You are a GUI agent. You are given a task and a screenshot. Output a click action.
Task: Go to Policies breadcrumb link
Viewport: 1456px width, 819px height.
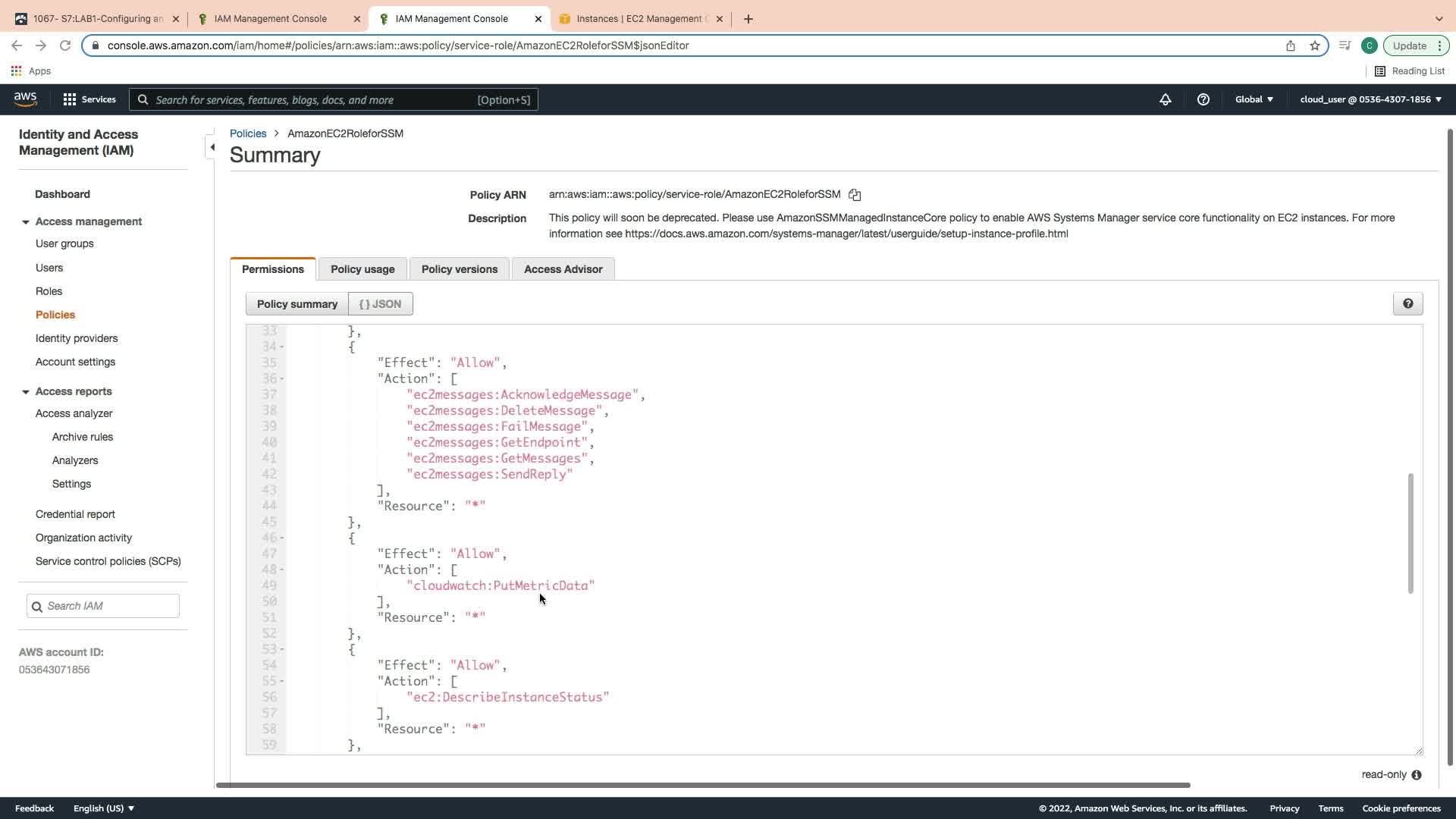248,133
